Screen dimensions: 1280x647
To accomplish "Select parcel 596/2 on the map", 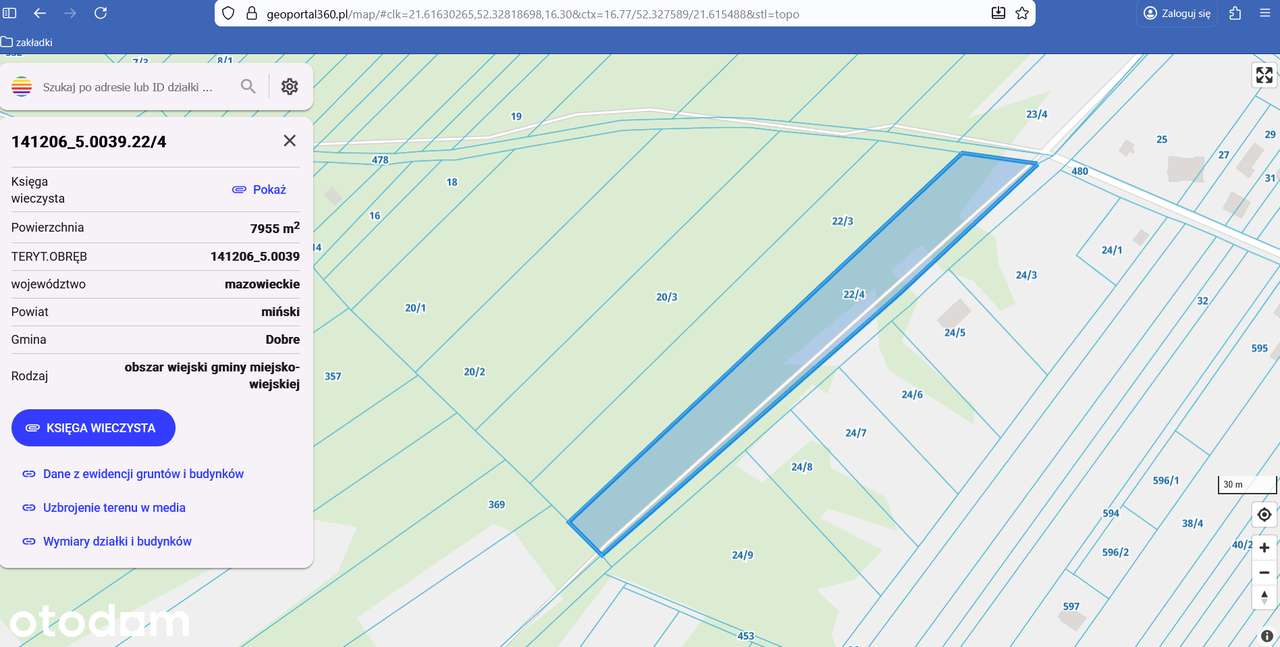I will 1115,553.
